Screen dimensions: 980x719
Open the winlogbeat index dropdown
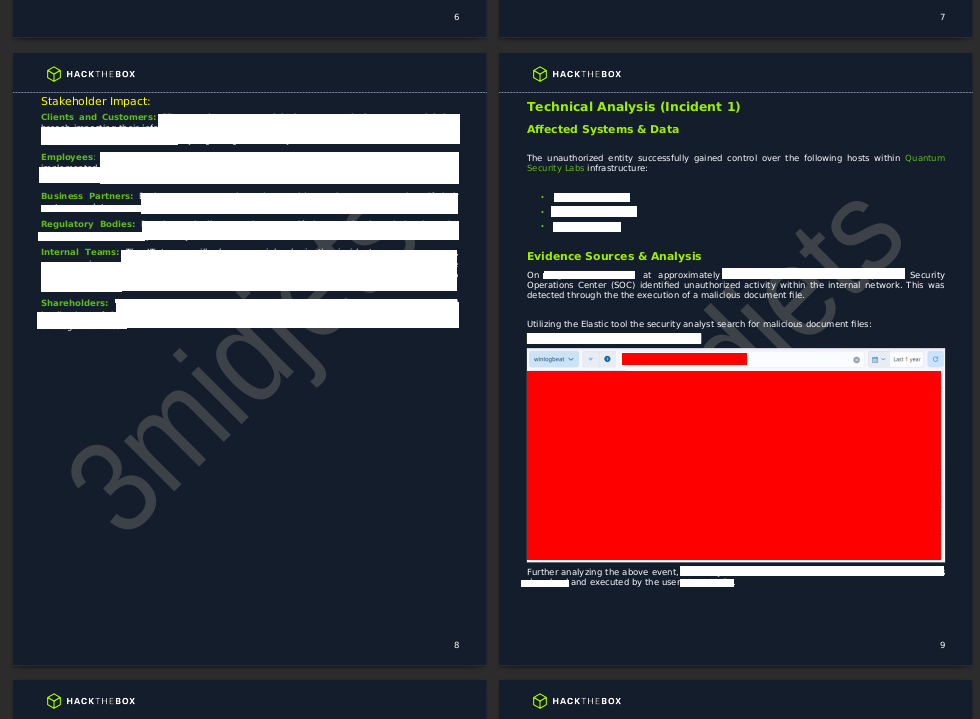pos(554,359)
